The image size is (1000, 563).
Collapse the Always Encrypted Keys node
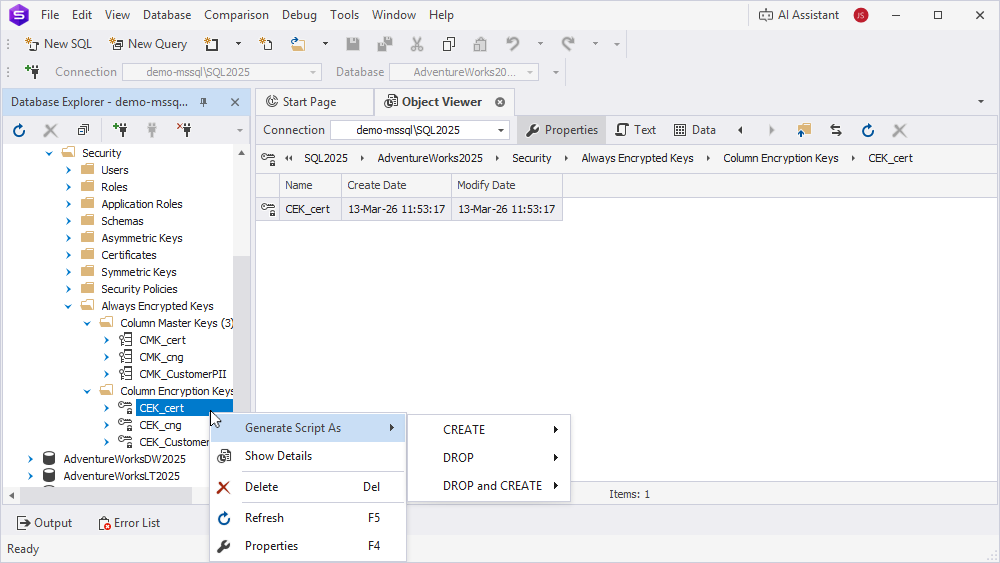click(x=68, y=306)
